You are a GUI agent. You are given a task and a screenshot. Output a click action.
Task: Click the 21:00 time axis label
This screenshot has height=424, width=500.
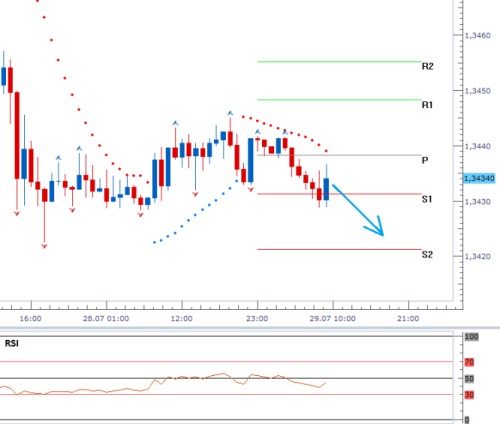pyautogui.click(x=408, y=319)
